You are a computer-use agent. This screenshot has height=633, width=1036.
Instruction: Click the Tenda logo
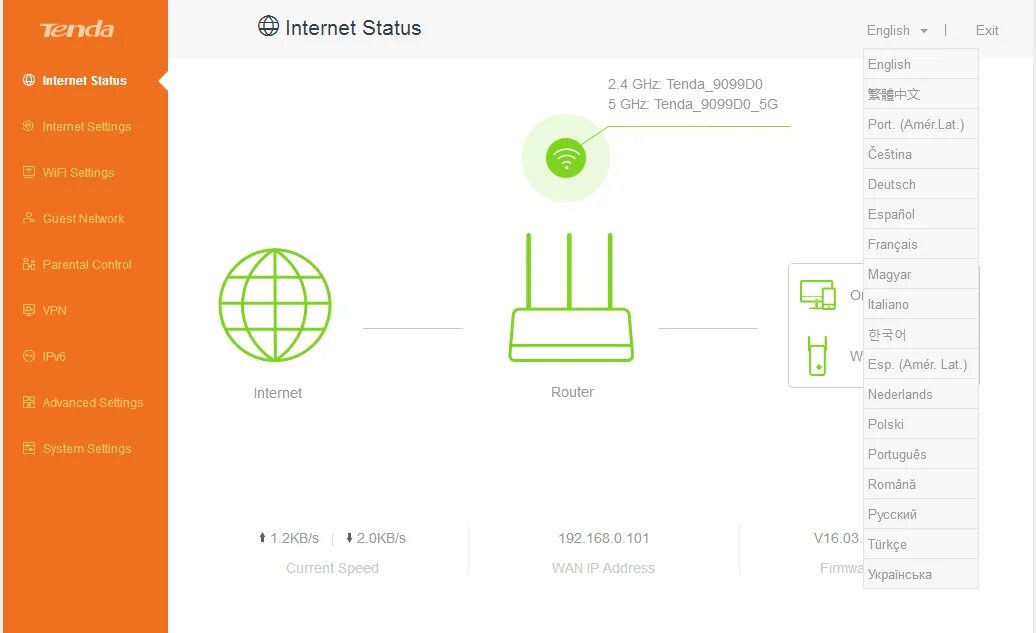(77, 30)
